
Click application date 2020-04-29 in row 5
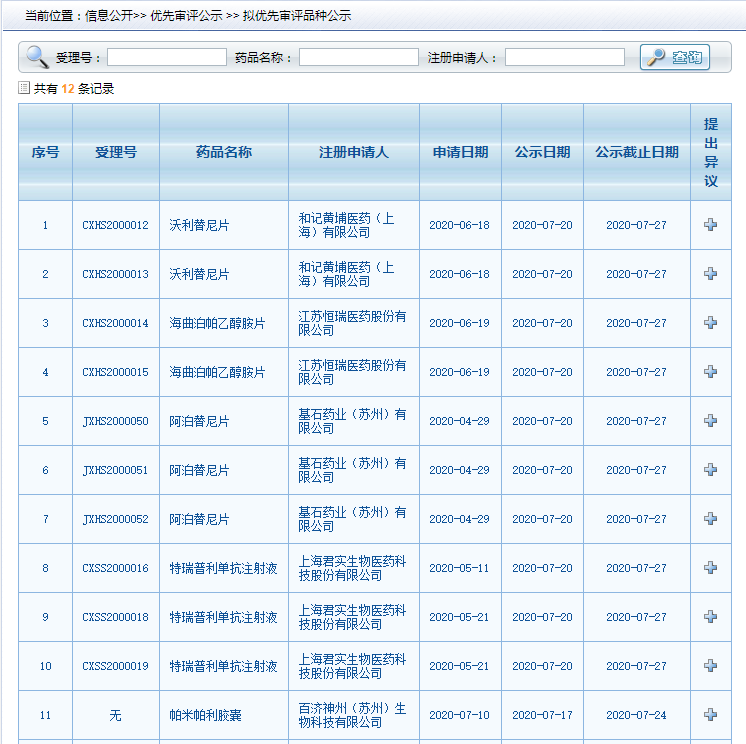460,421
